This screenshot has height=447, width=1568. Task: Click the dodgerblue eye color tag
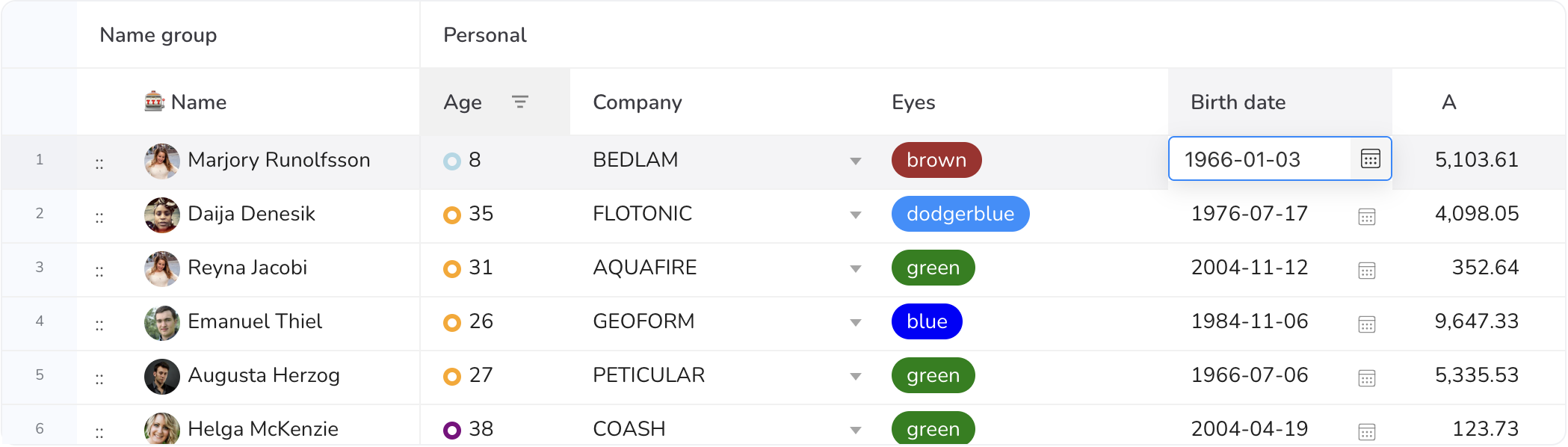pyautogui.click(x=960, y=214)
